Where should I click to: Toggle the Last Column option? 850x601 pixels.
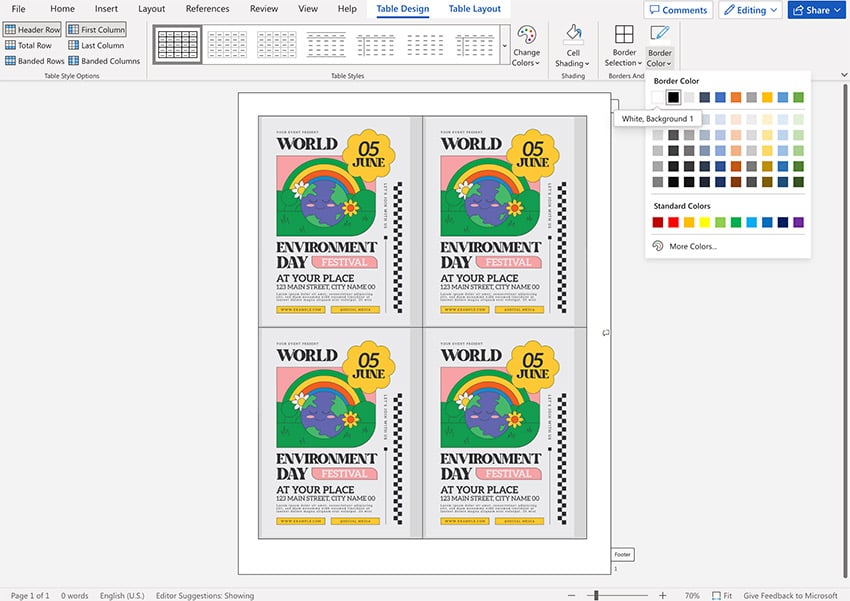96,45
